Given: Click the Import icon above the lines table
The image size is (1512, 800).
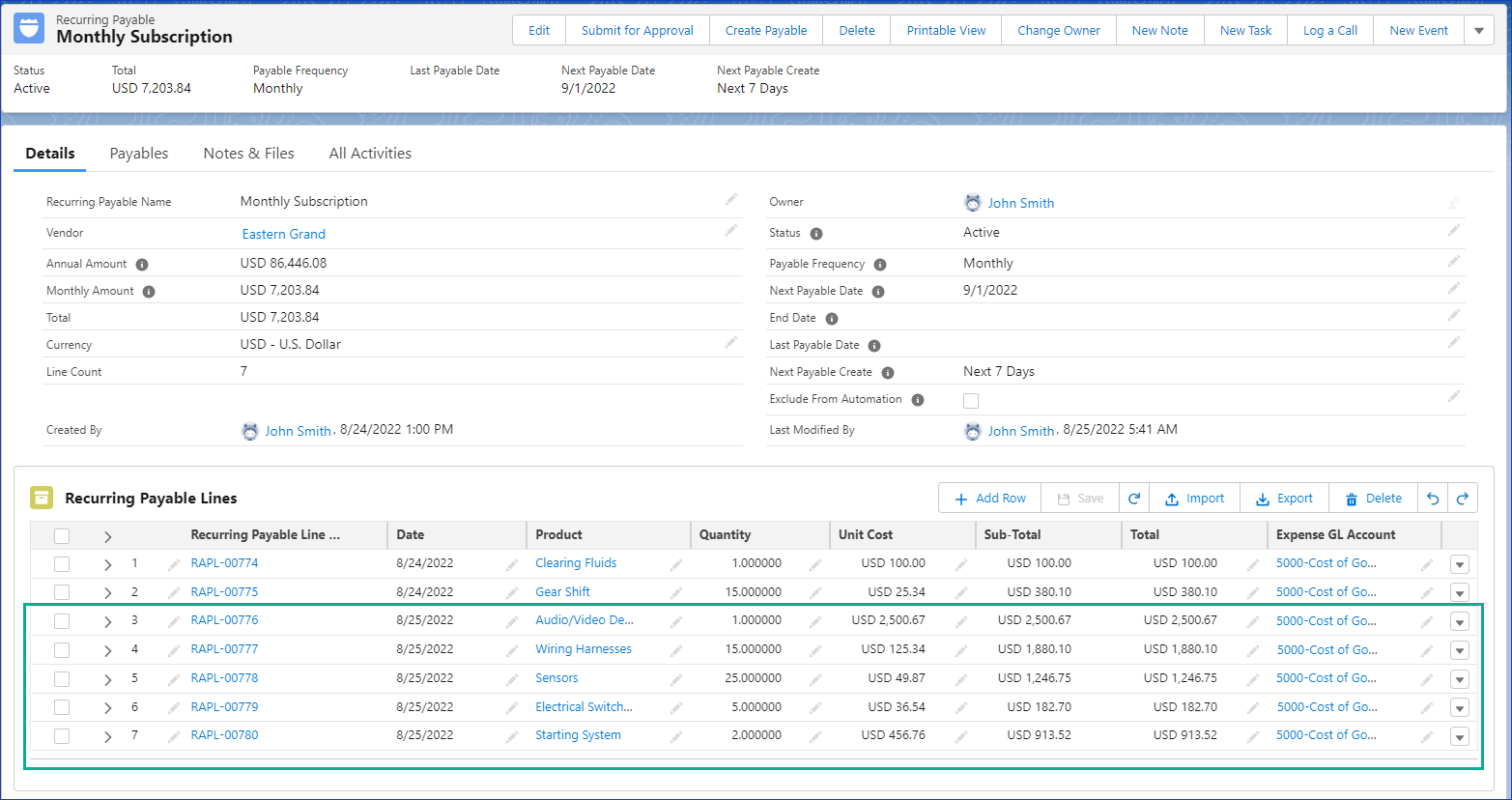Looking at the screenshot, I should pyautogui.click(x=1172, y=498).
